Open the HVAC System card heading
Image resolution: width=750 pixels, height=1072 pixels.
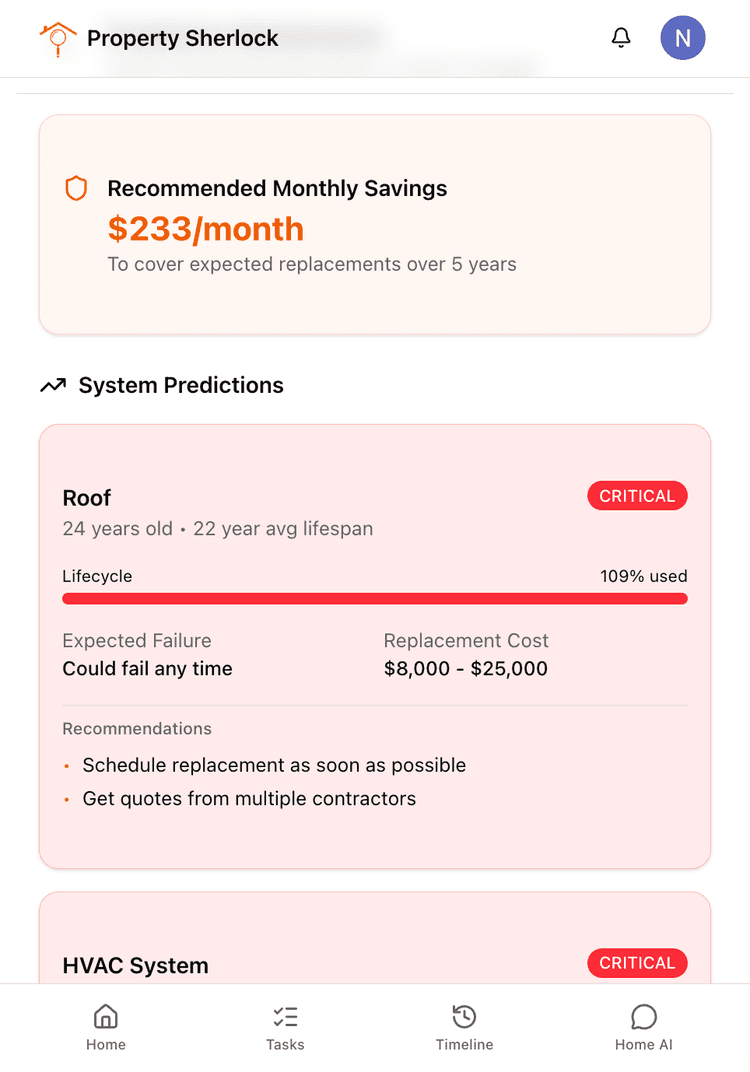pos(136,966)
